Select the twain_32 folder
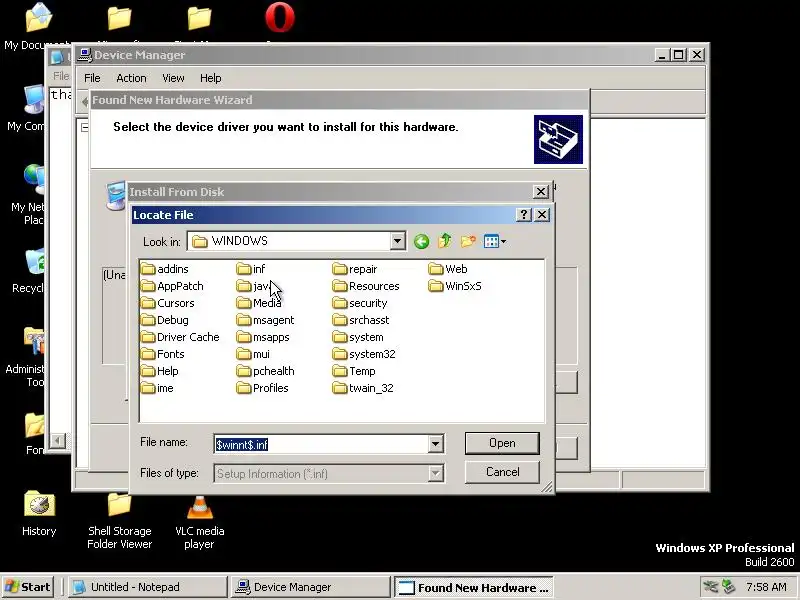Viewport: 800px width, 600px height. (363, 388)
